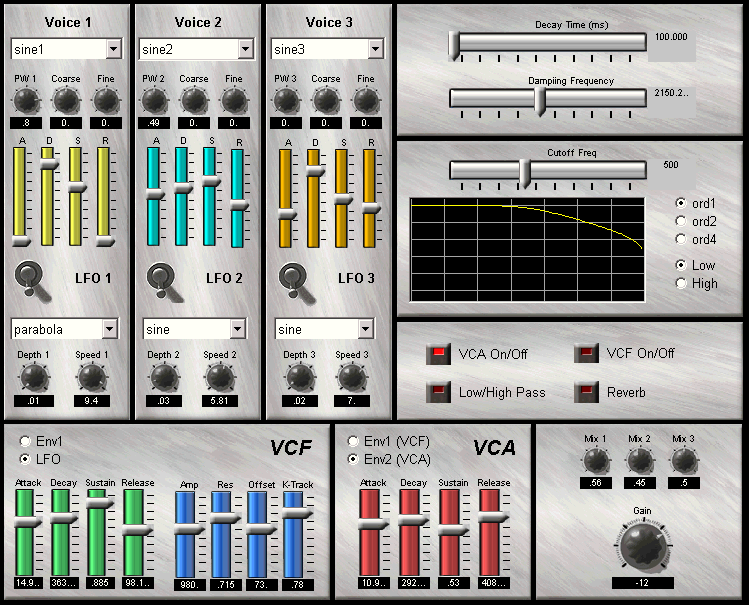Click the Depth 2 knob
749x605 pixels.
point(164,377)
